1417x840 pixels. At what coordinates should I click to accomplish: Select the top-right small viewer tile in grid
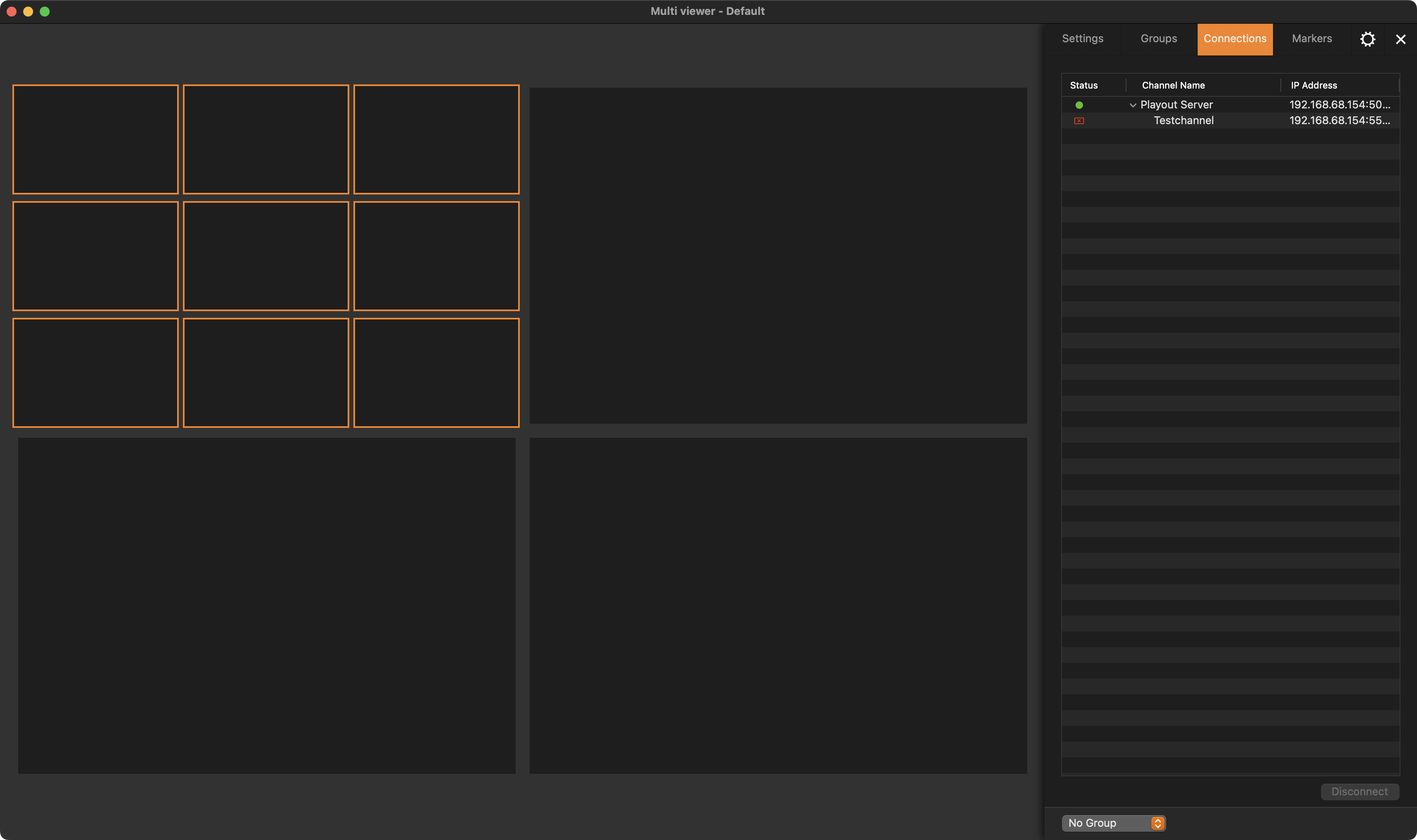coord(436,139)
